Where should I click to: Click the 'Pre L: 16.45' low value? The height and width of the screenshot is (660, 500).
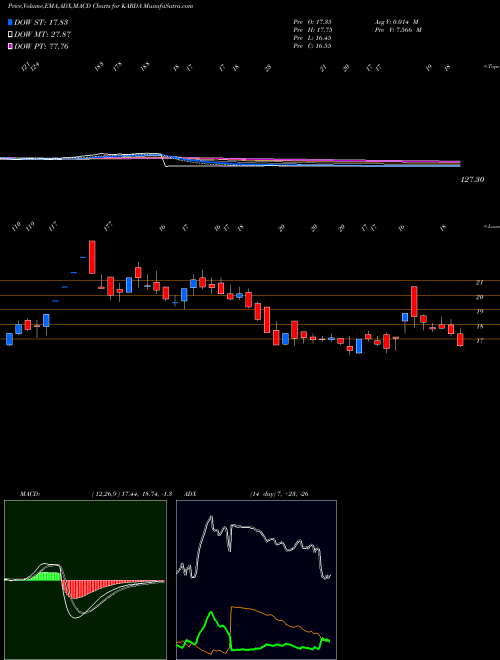click(x=312, y=38)
